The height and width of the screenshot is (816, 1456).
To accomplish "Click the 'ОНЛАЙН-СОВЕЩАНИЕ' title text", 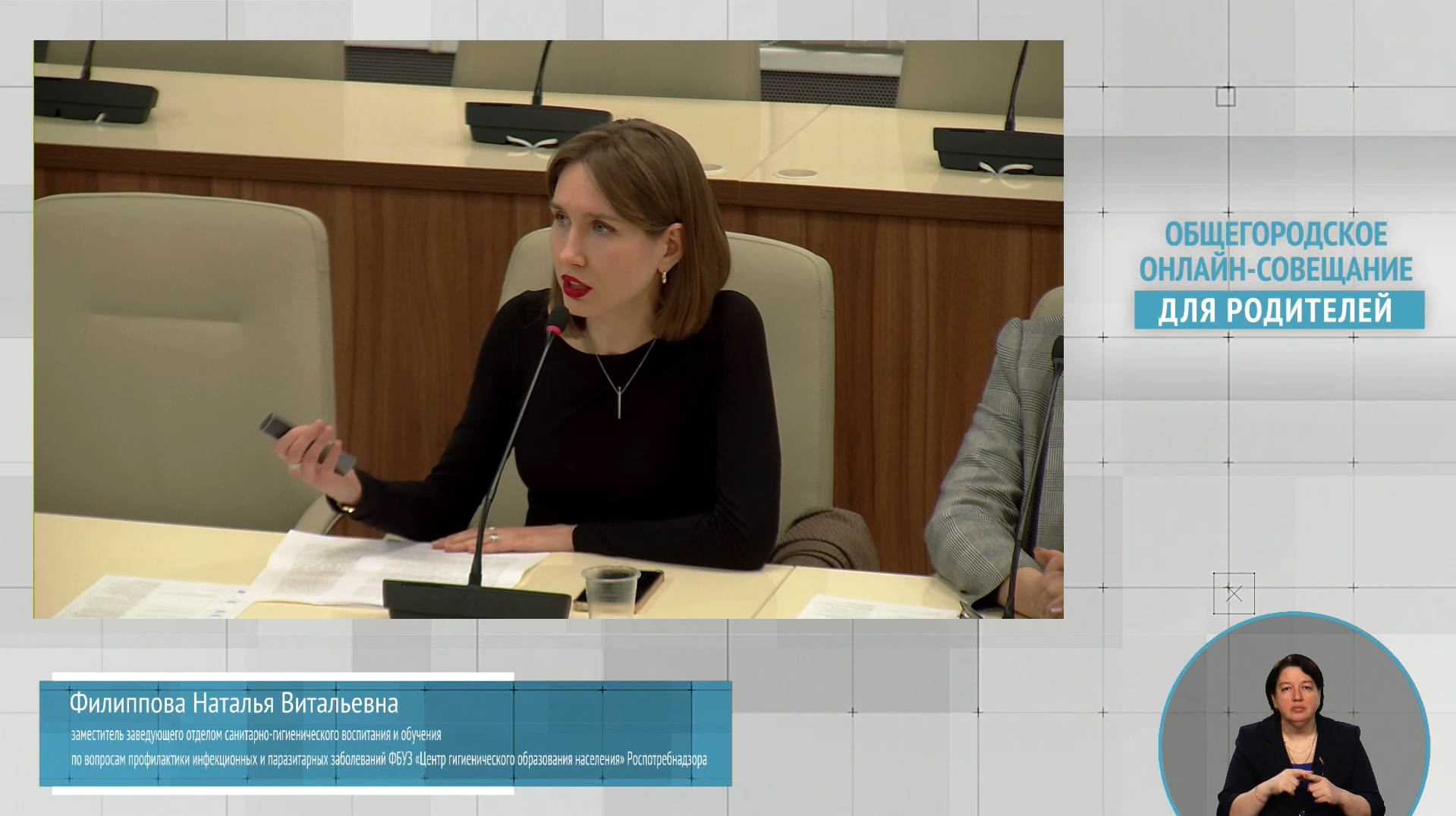I will 1275,270.
